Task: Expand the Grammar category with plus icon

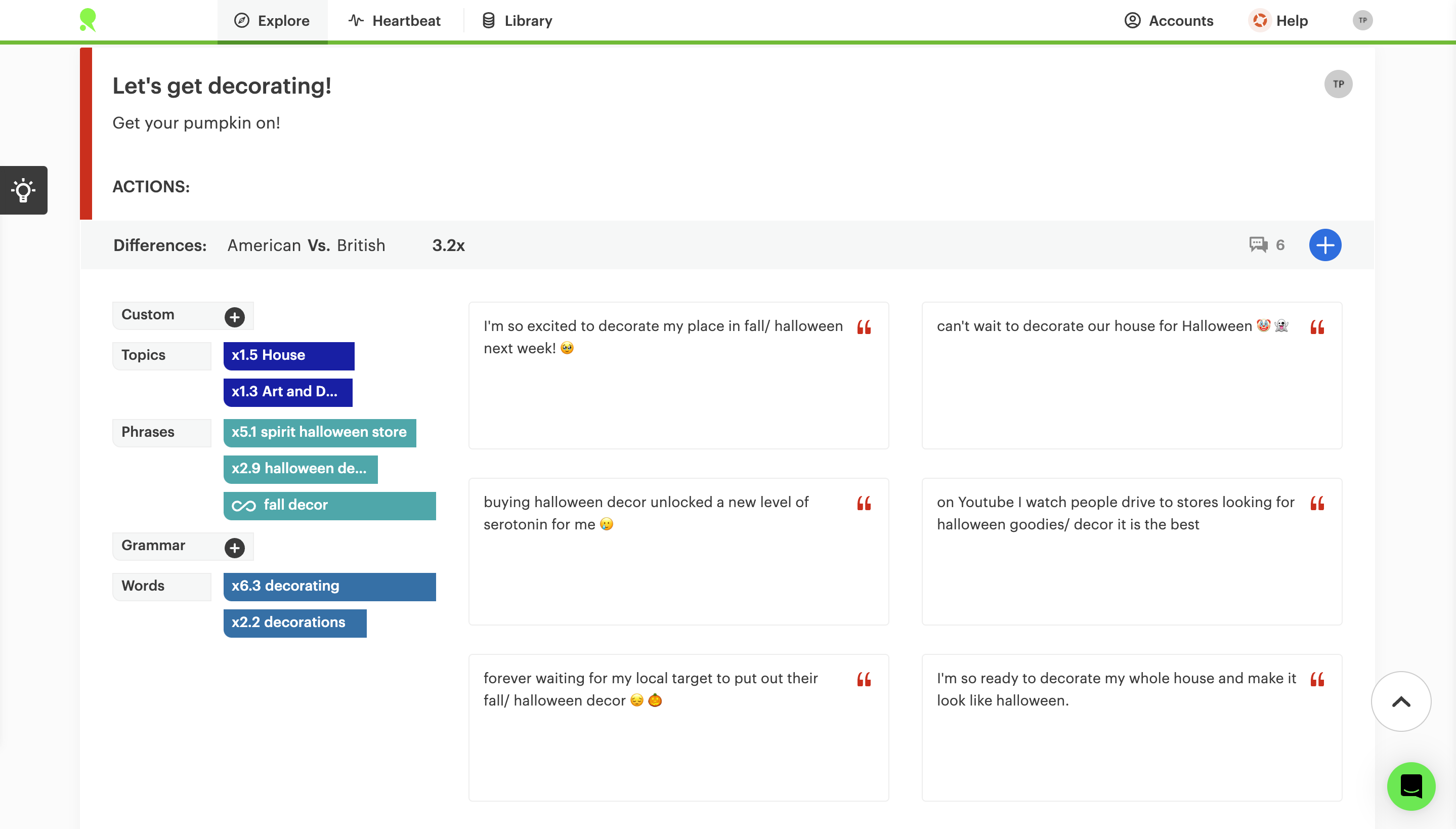Action: [x=234, y=548]
